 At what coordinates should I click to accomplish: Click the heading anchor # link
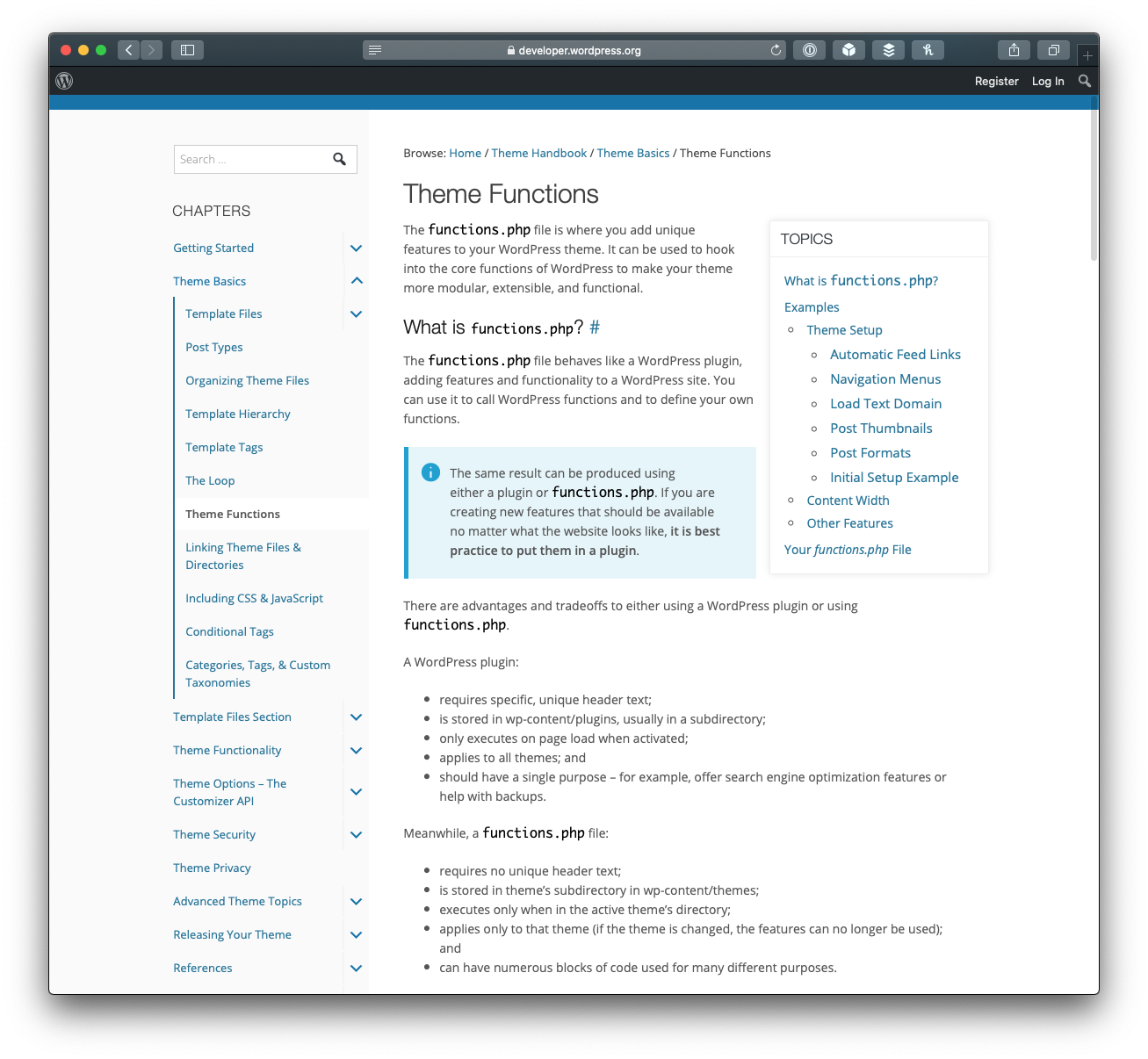point(595,328)
